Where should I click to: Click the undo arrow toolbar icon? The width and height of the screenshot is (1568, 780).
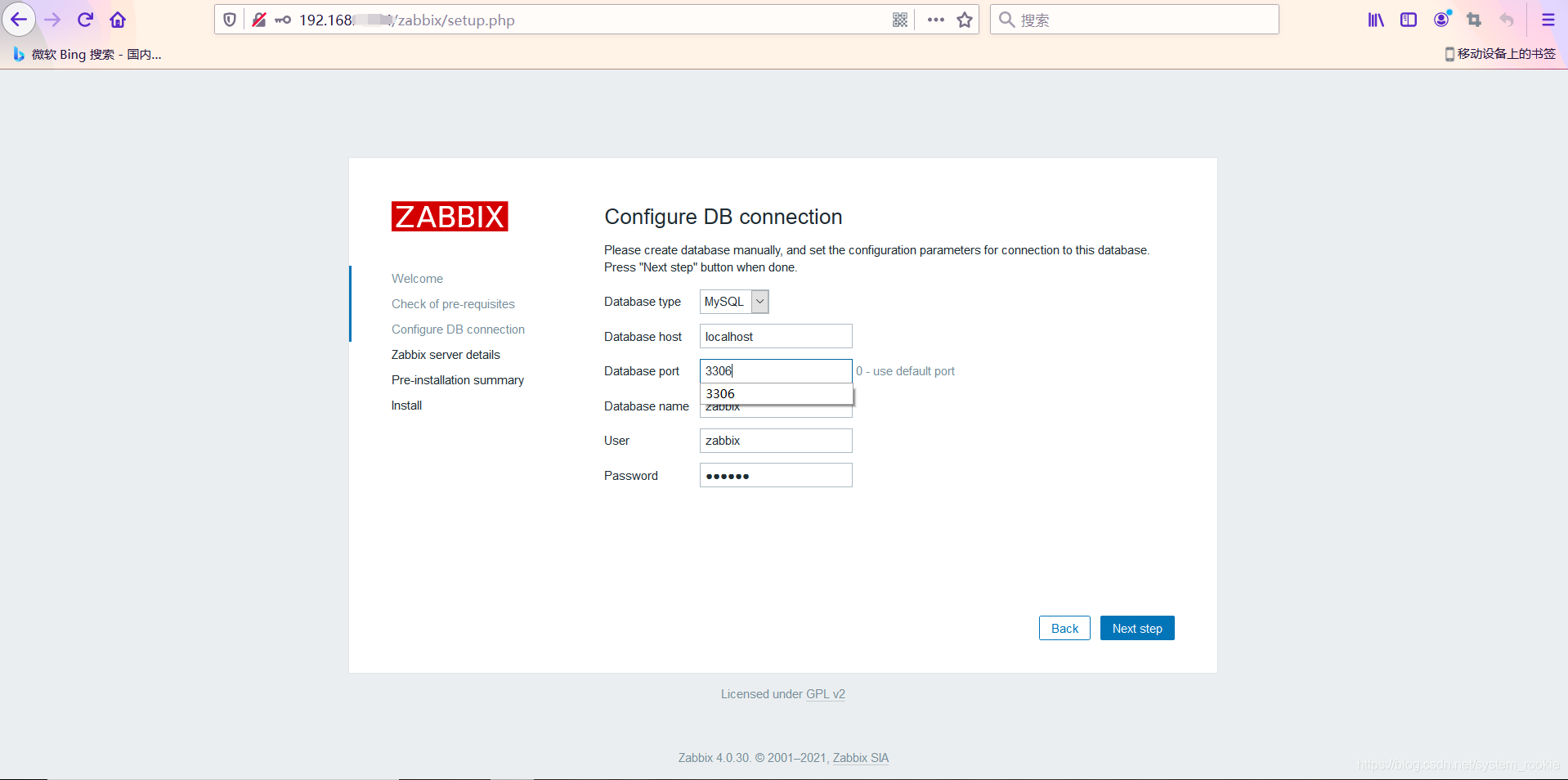point(1507,20)
